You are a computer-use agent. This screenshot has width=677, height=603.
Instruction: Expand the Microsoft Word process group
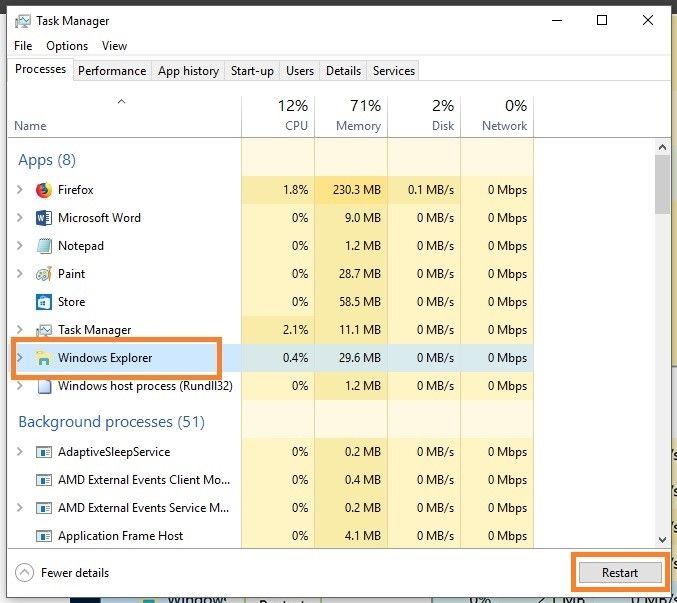pos(19,218)
